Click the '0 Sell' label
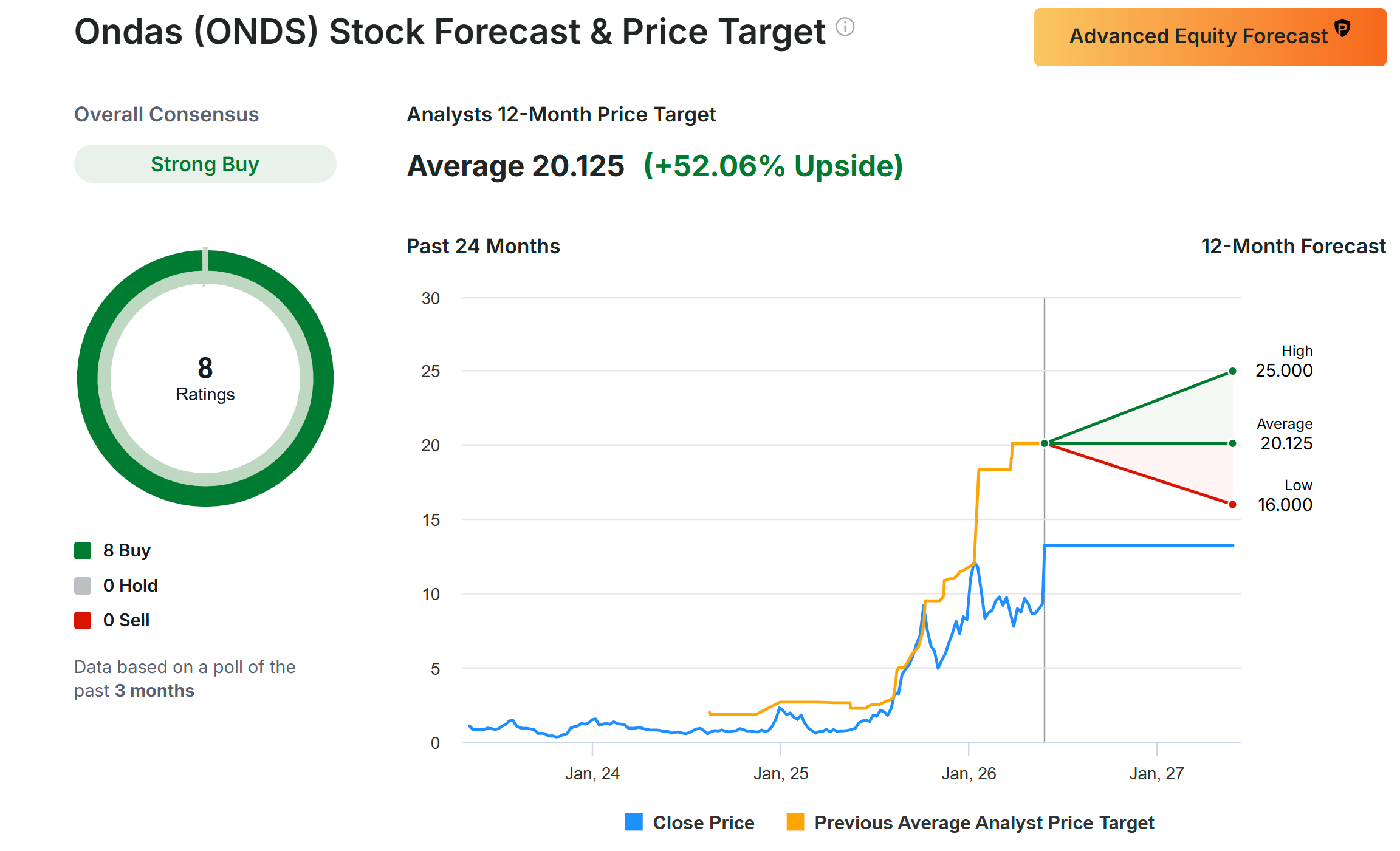1400x851 pixels. coord(126,620)
